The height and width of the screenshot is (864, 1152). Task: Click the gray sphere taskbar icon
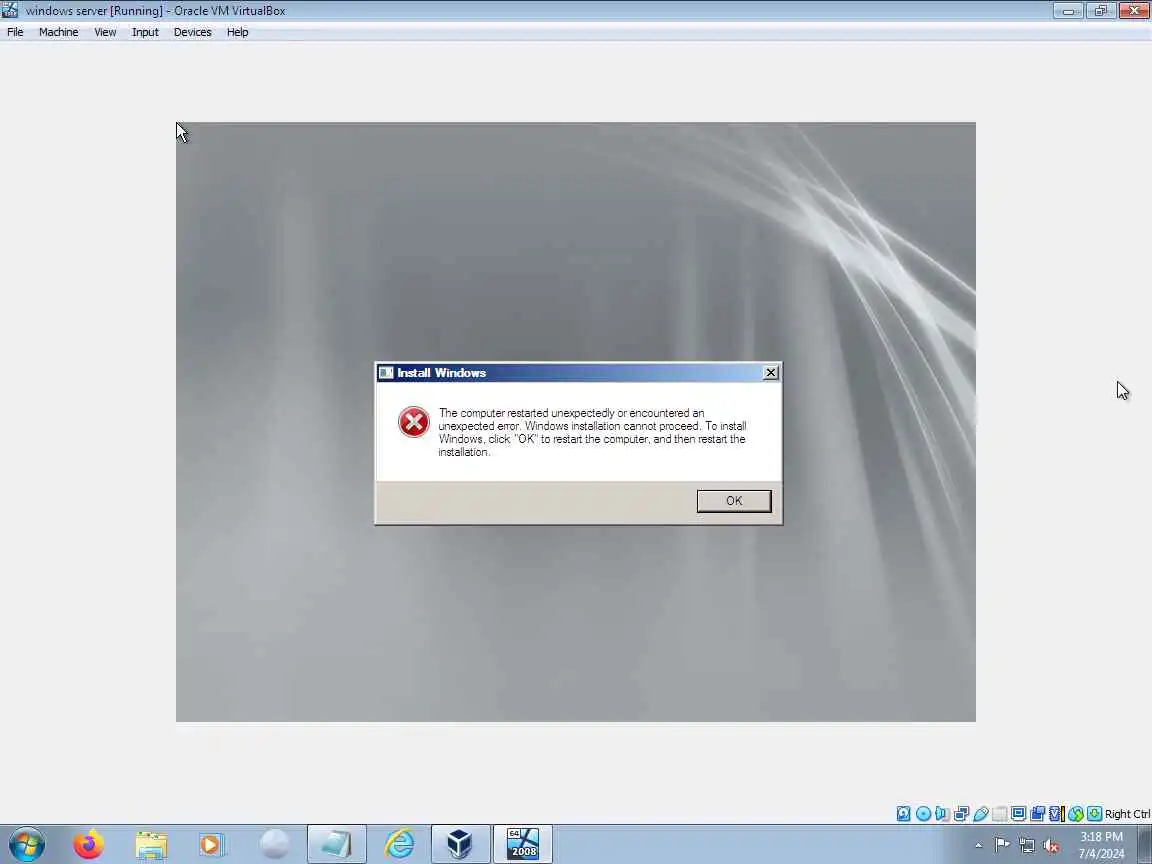274,844
